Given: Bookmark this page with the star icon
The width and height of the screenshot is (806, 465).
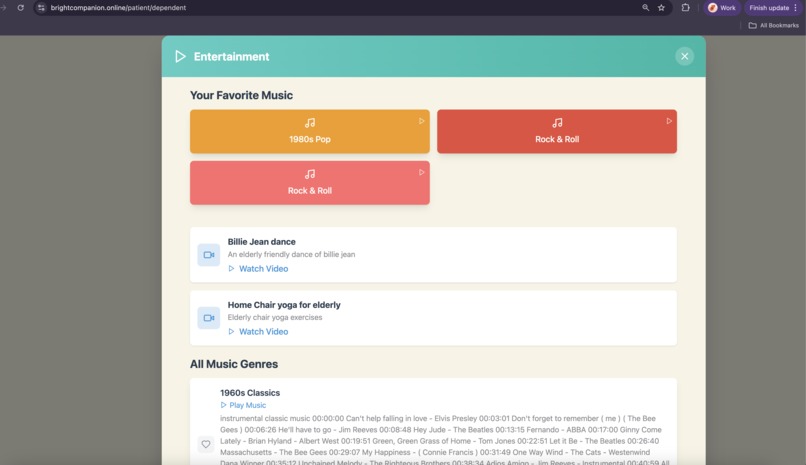Looking at the screenshot, I should coord(661,8).
